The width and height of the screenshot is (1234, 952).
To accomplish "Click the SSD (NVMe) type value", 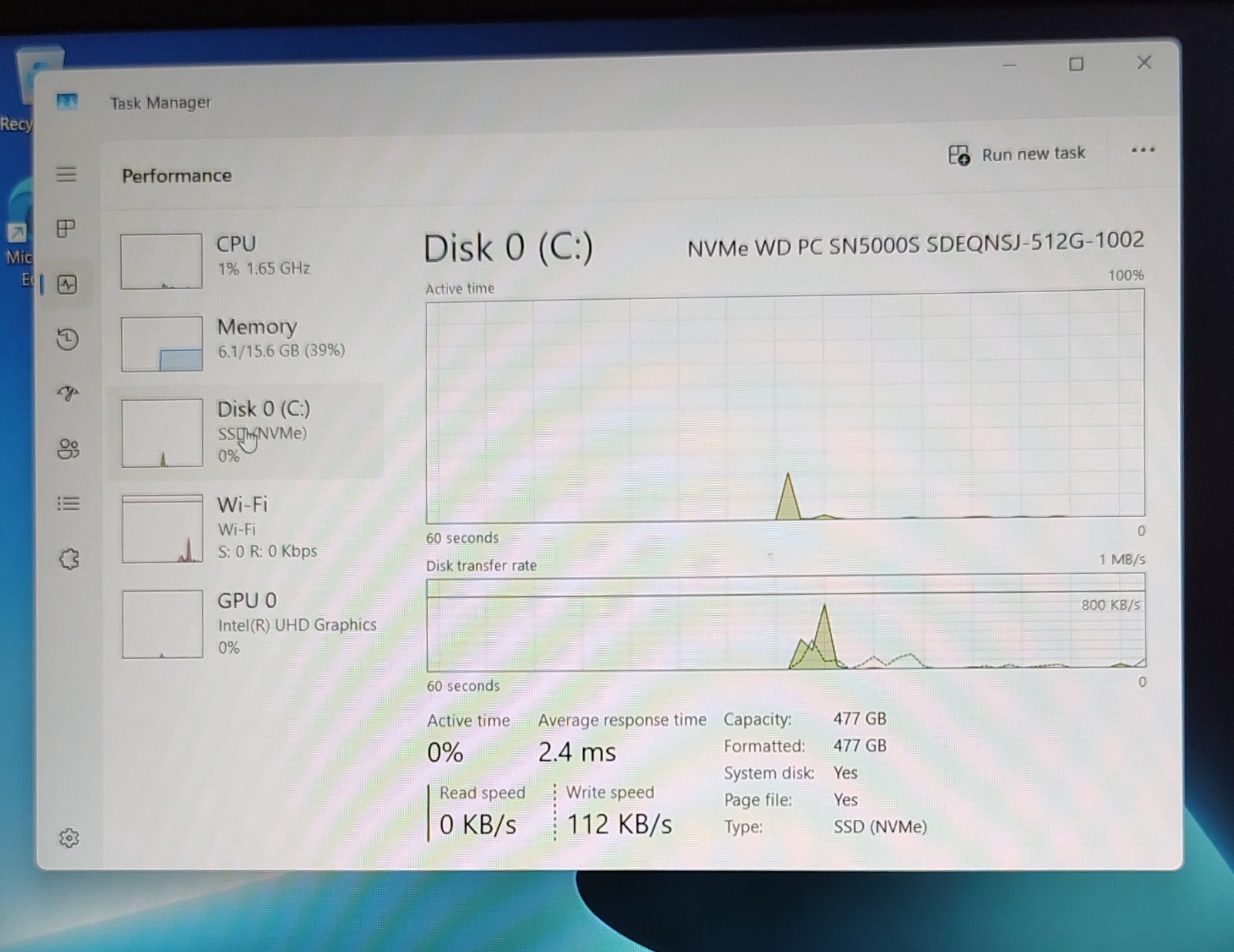I will (x=880, y=826).
